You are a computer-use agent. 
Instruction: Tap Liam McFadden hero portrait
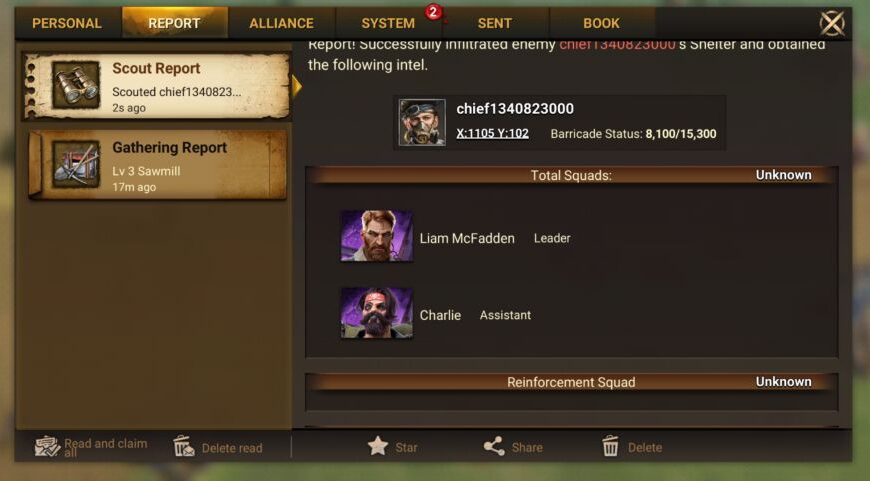377,236
